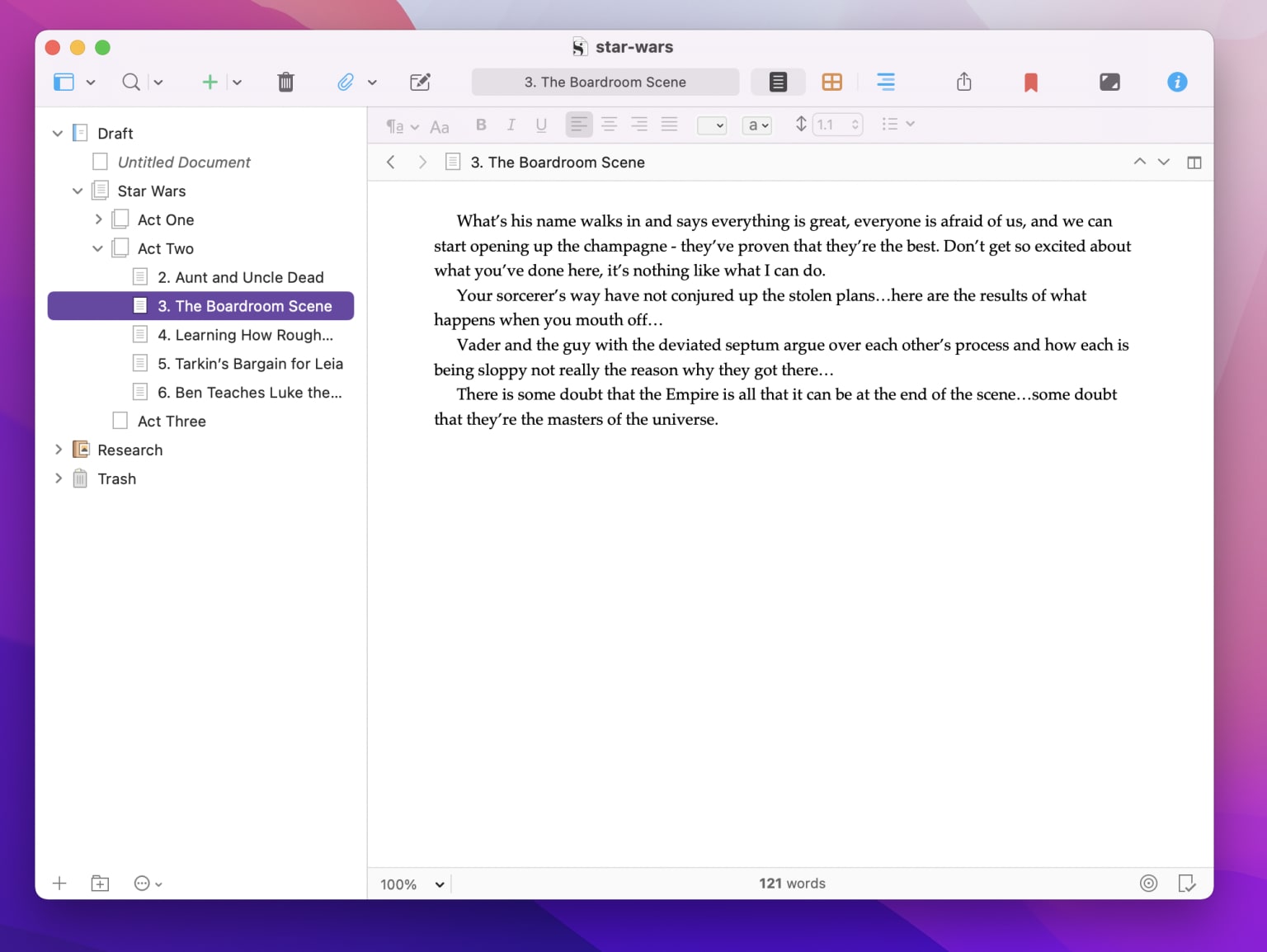The width and height of the screenshot is (1267, 952).
Task: Enter composition mode with the dark screen icon
Action: (1109, 82)
